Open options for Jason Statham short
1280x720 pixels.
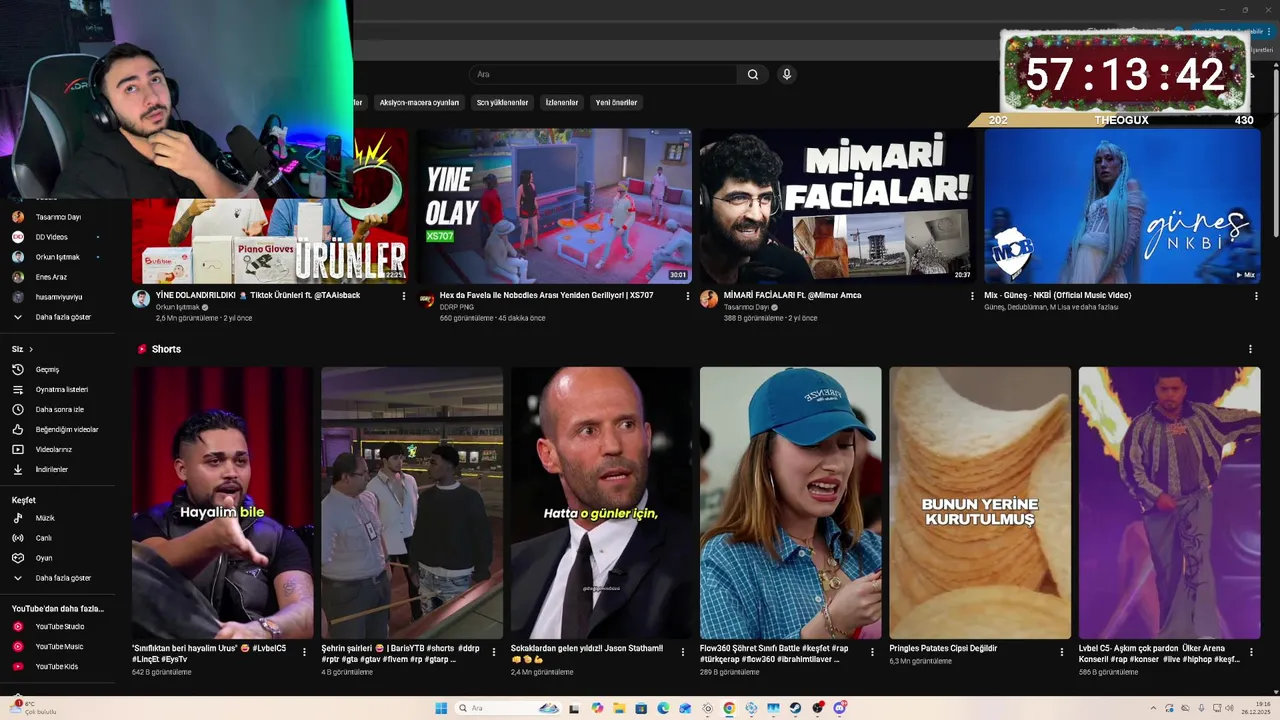tap(684, 652)
